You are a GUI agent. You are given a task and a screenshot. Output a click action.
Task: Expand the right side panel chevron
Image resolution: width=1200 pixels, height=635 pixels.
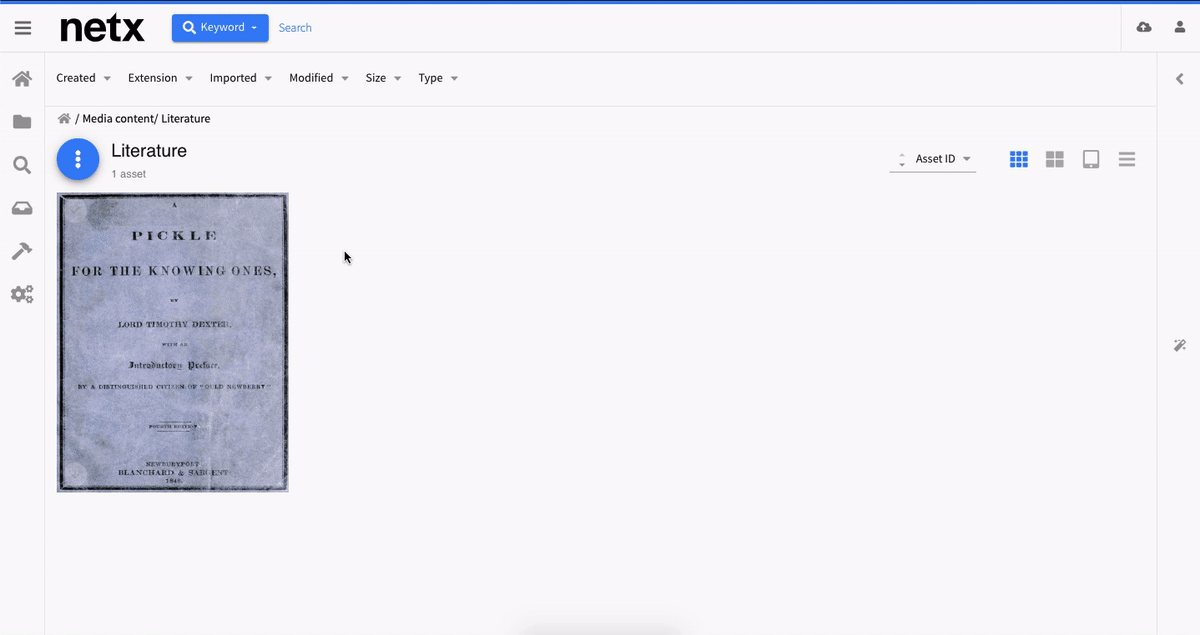pyautogui.click(x=1180, y=78)
